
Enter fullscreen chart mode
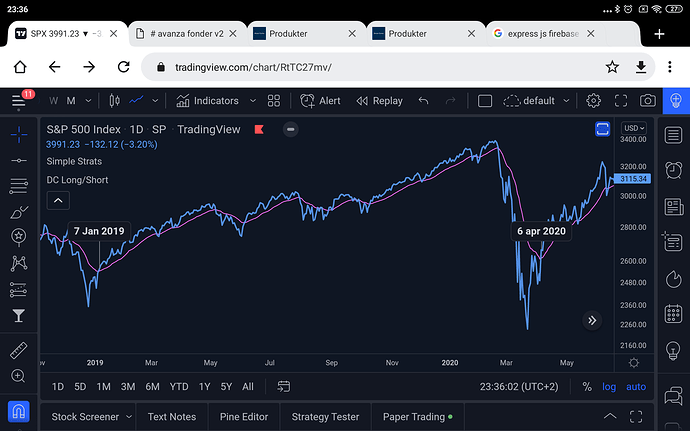click(621, 101)
